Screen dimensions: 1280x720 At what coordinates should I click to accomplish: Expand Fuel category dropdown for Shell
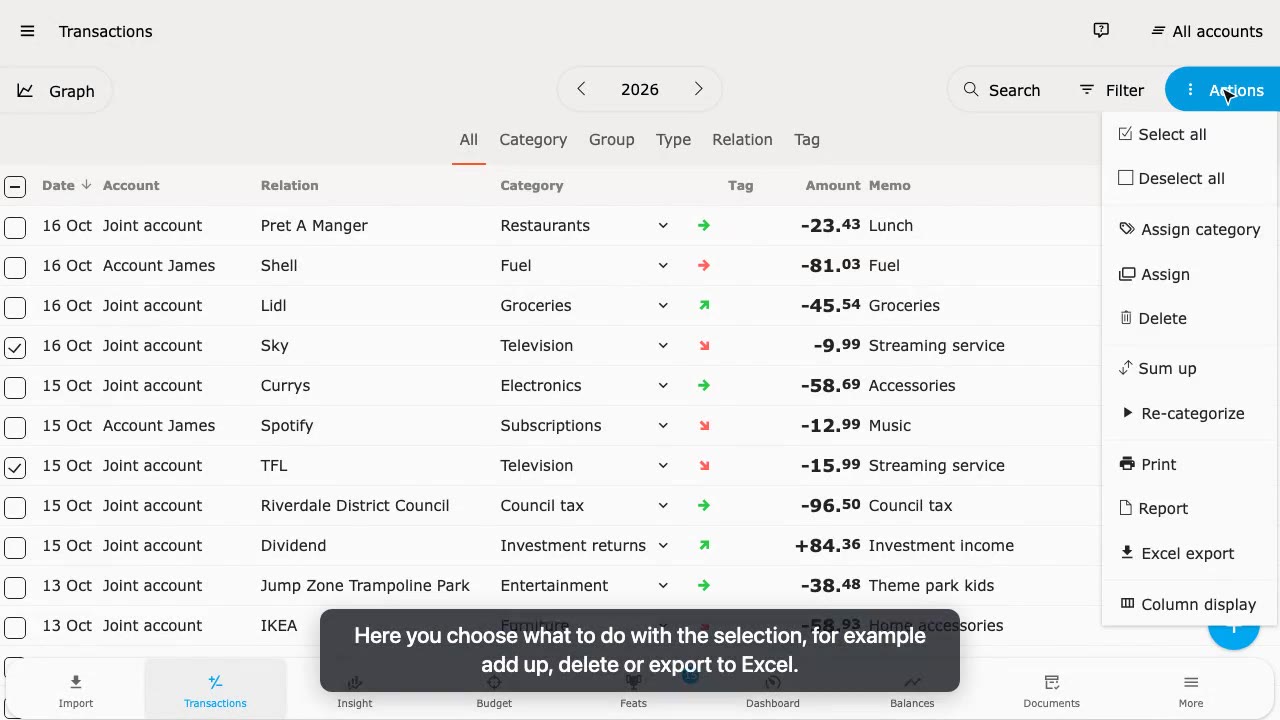[x=663, y=266]
